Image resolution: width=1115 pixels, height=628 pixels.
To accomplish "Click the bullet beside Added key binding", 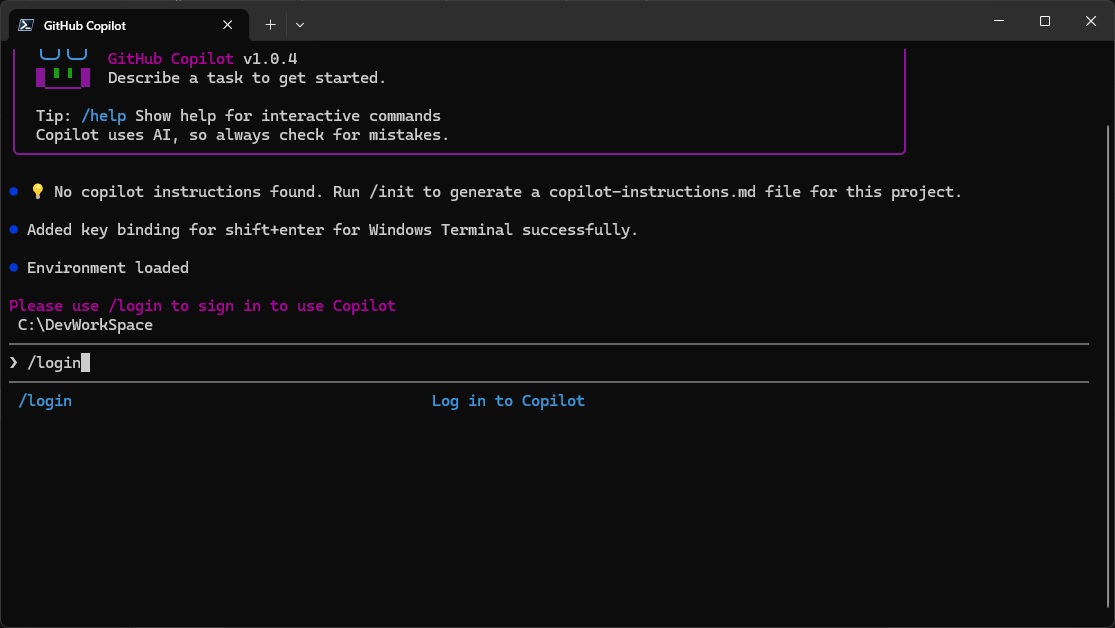I will (x=14, y=230).
